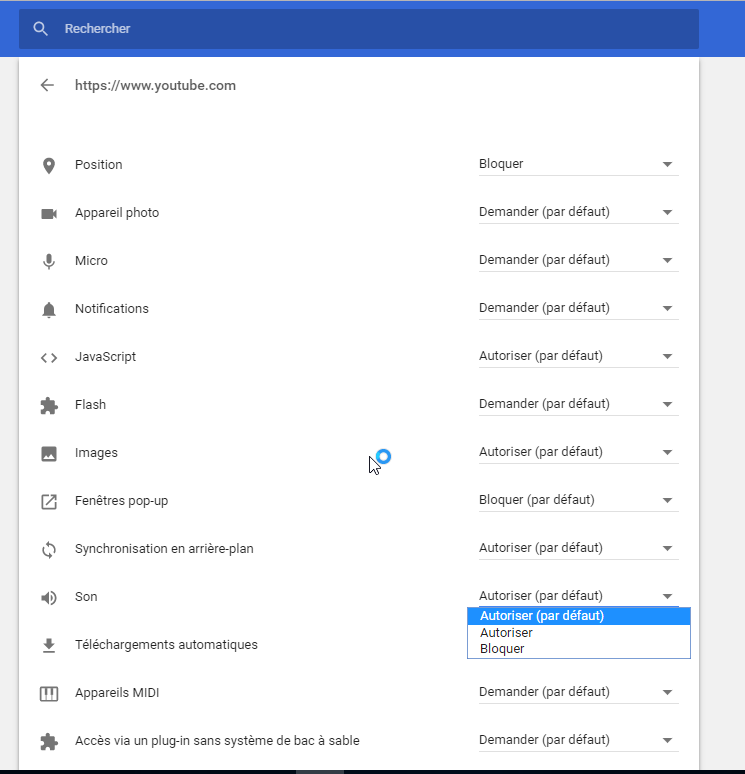This screenshot has width=745, height=774.
Task: Click the Notifications bell icon
Action: pyautogui.click(x=48, y=309)
